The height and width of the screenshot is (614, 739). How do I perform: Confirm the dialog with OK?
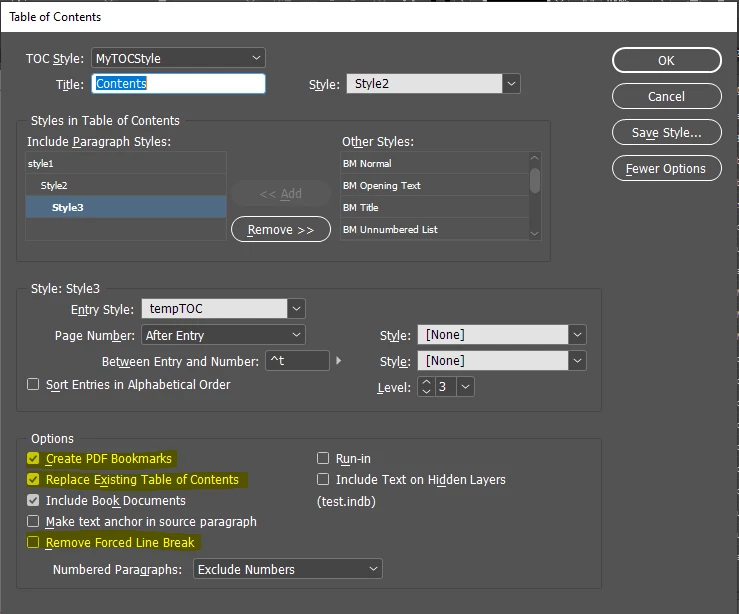pyautogui.click(x=666, y=60)
